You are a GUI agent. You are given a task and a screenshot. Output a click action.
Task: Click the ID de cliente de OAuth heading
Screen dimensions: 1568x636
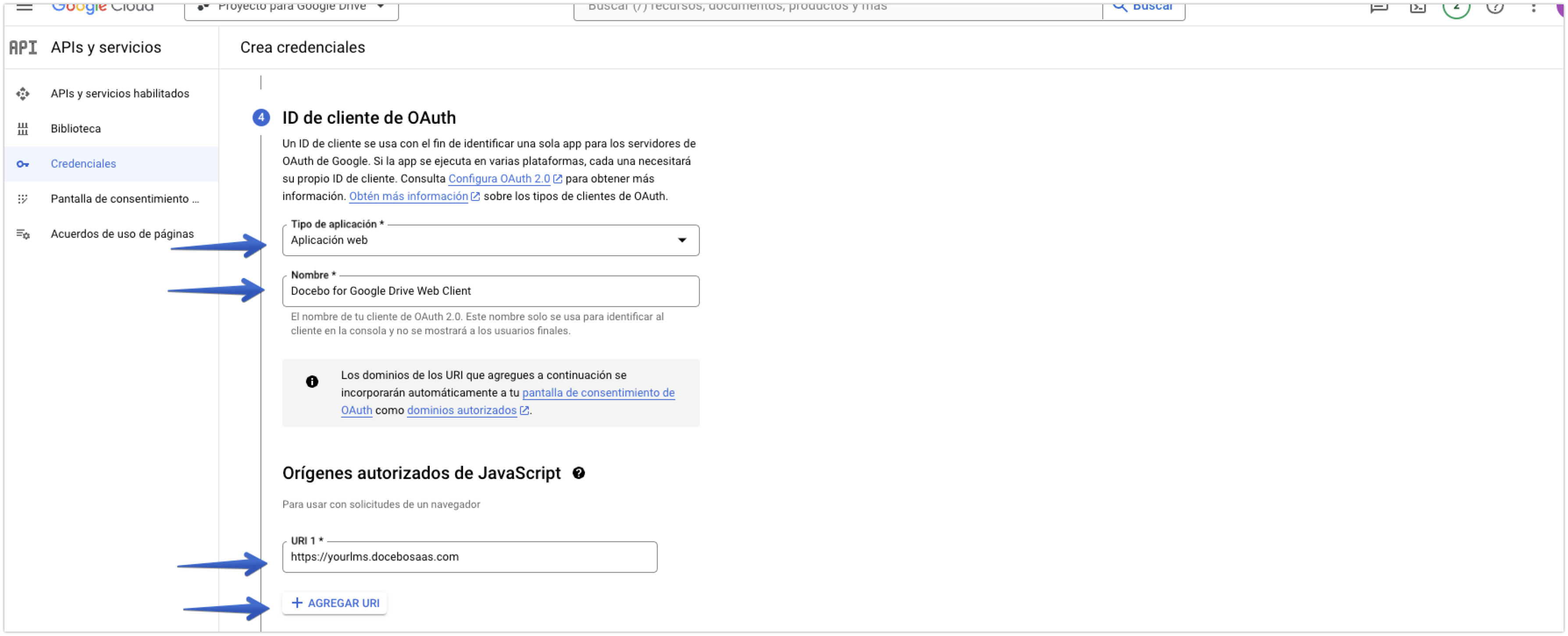pyautogui.click(x=369, y=118)
